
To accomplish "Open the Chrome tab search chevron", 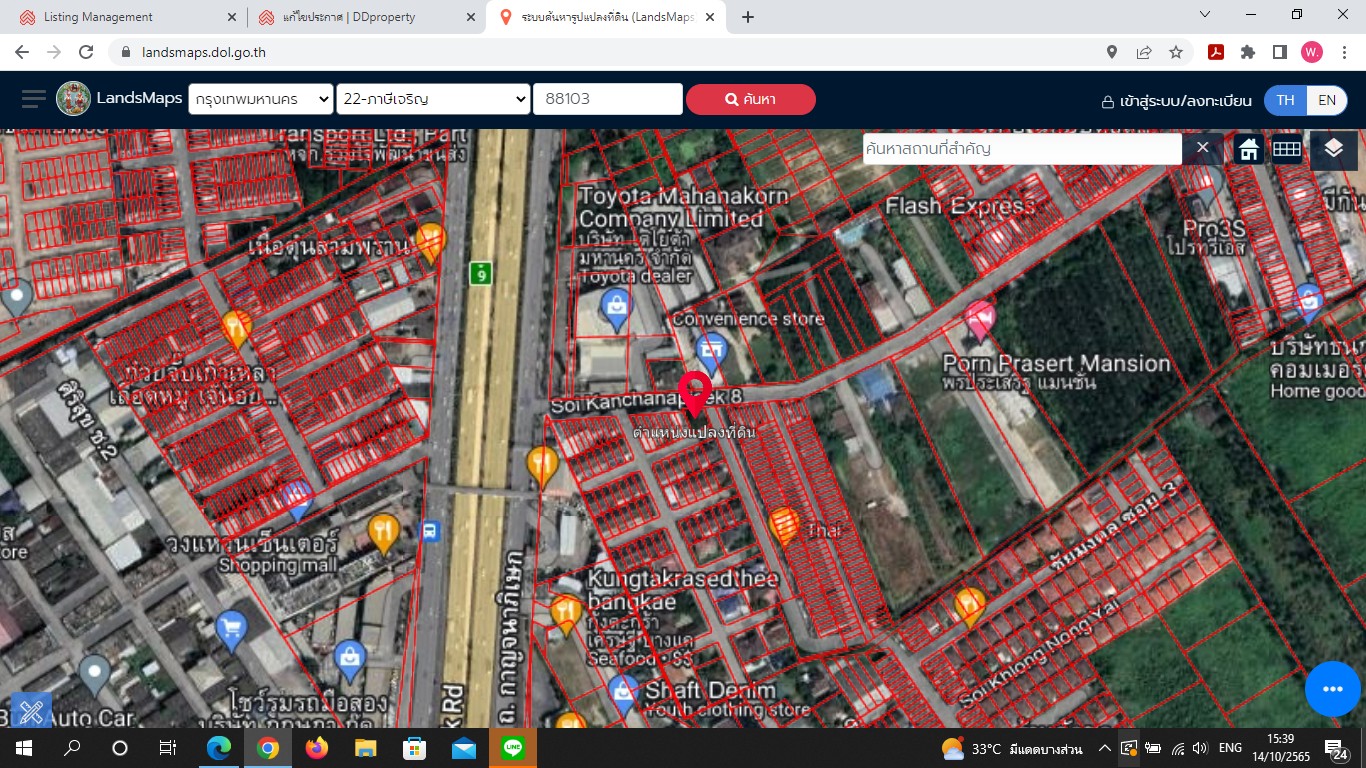I will 1205,15.
